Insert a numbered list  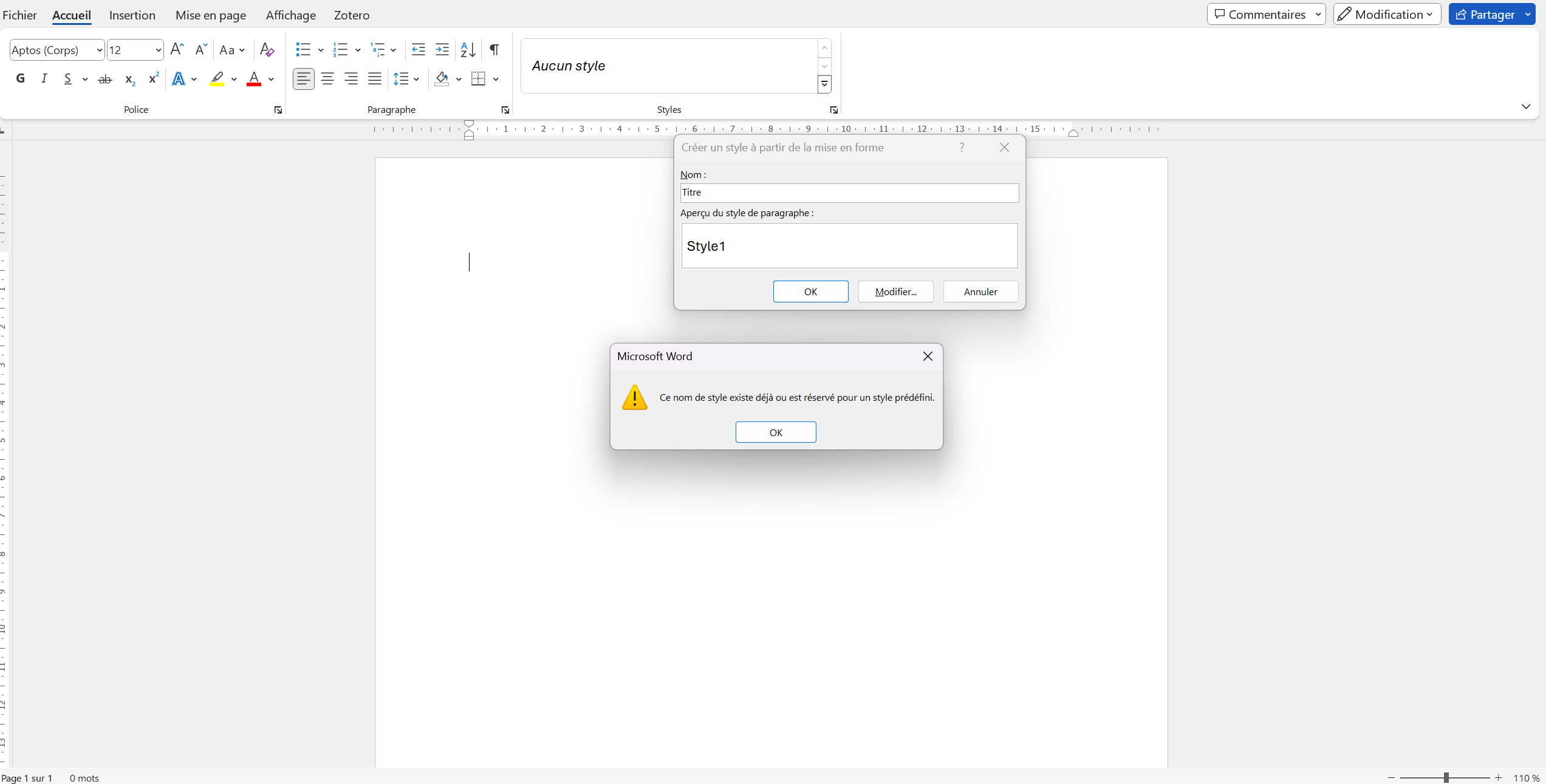[x=341, y=50]
